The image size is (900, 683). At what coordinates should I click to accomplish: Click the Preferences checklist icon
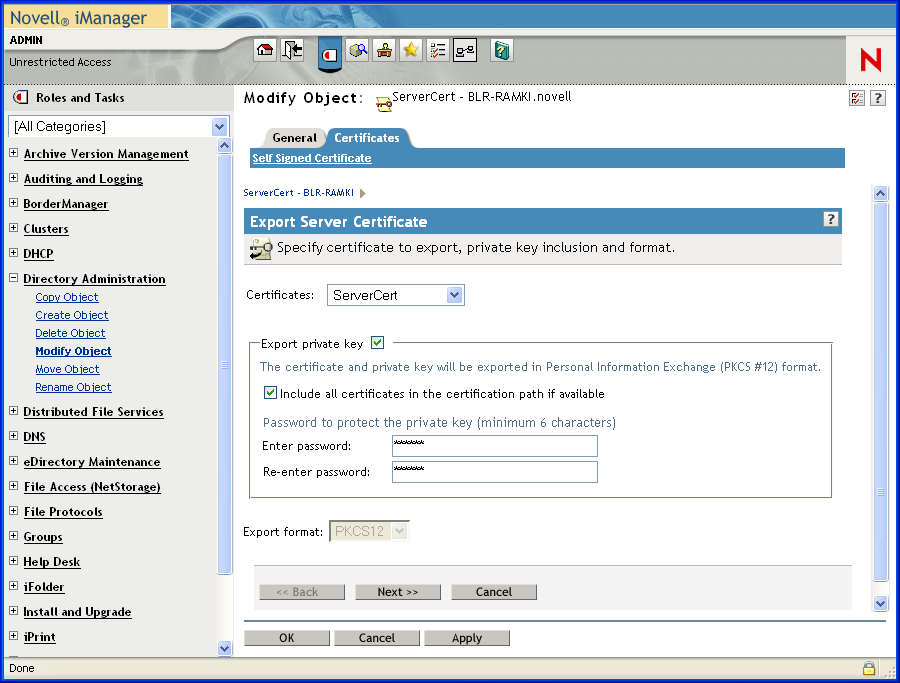[437, 50]
